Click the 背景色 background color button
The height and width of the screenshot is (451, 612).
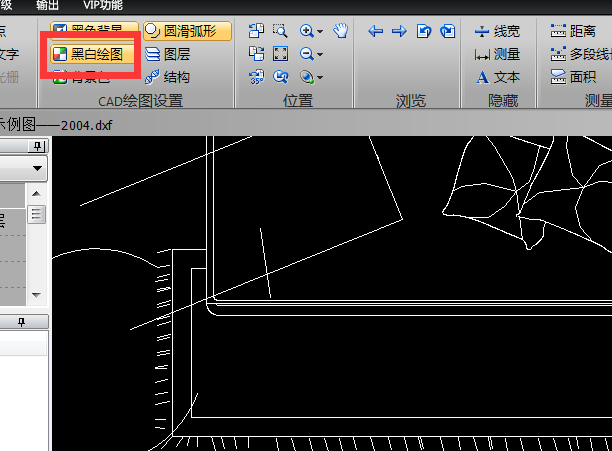[x=82, y=78]
